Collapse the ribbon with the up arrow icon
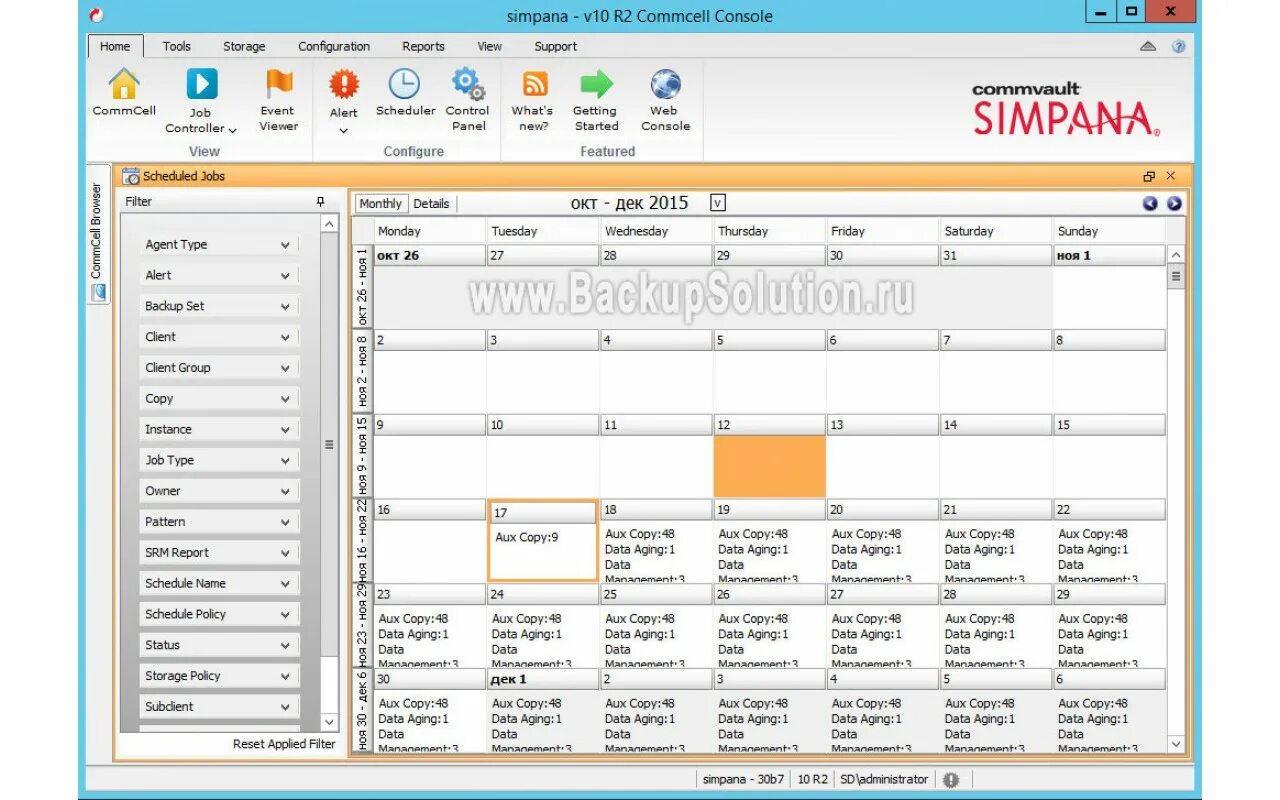This screenshot has height=800, width=1280. pyautogui.click(x=1148, y=46)
